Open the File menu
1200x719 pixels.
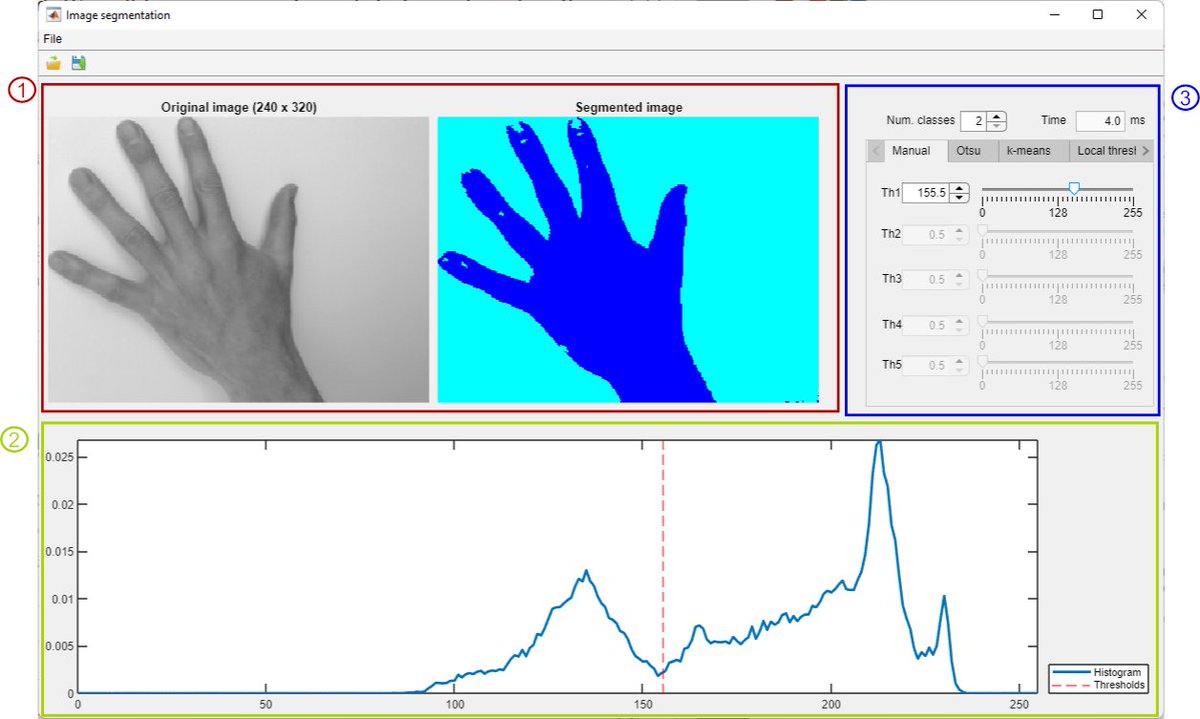click(x=52, y=39)
